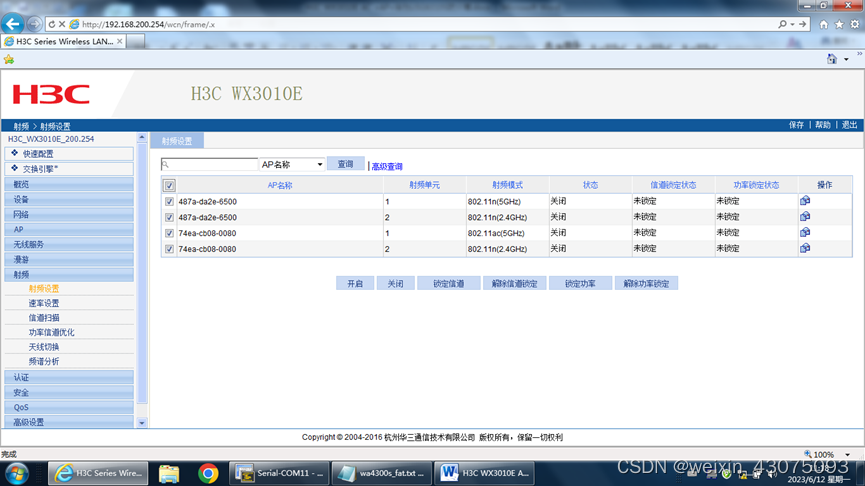Open the new tab button beside H3C tab
865x486 pixels.
136,41
